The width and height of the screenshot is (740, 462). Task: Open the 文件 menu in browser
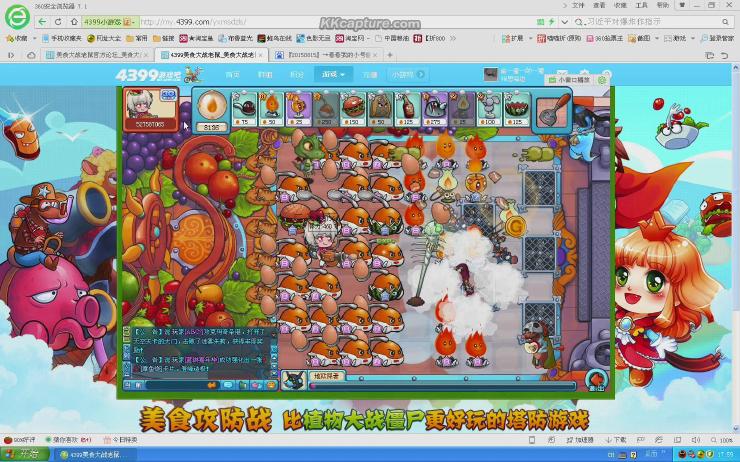(x=578, y=5)
